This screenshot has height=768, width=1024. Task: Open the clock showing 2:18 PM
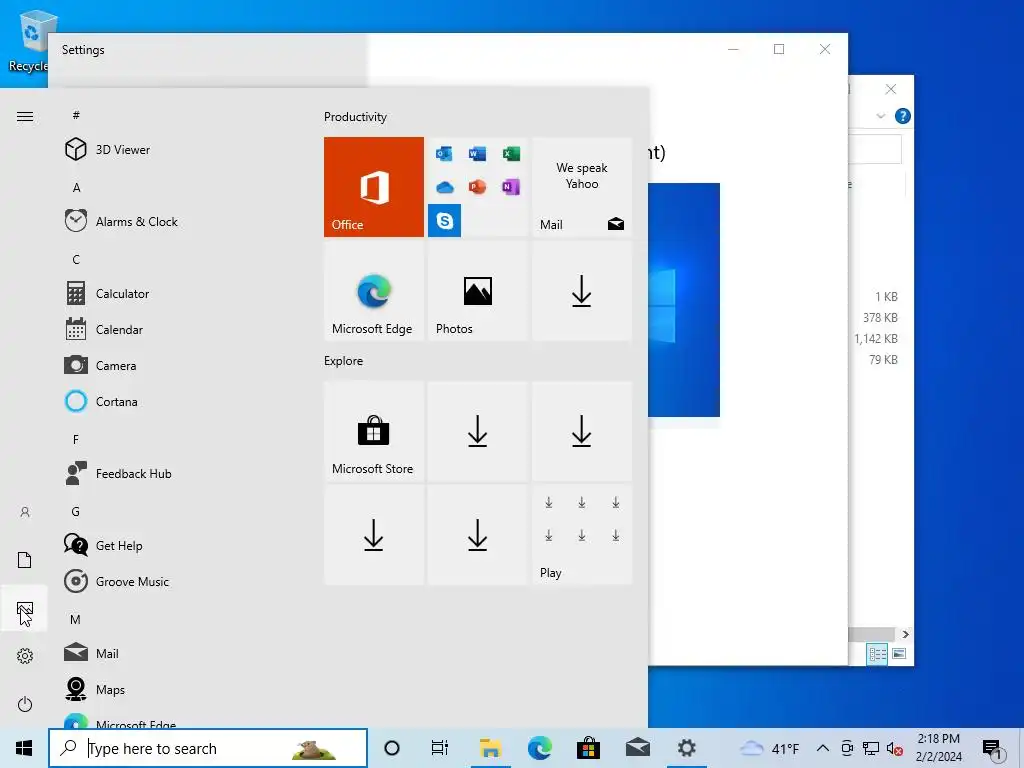(938, 748)
